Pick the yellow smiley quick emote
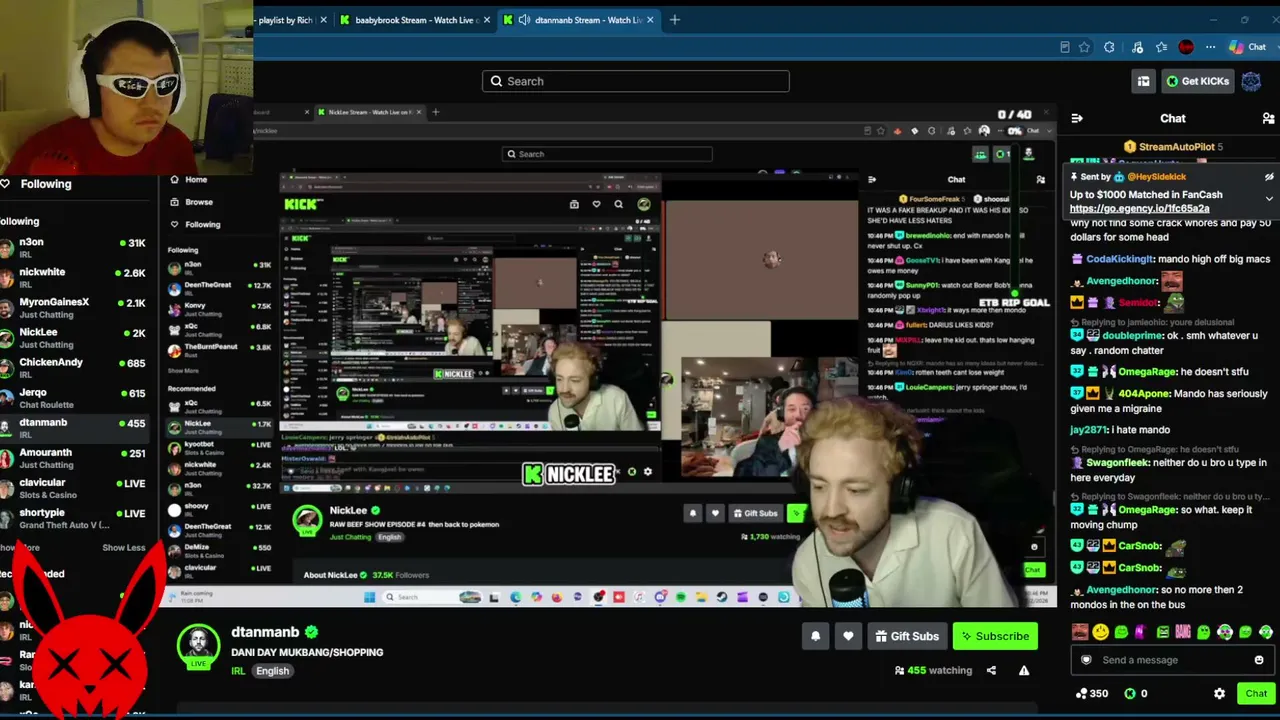The height and width of the screenshot is (720, 1280). click(1101, 632)
